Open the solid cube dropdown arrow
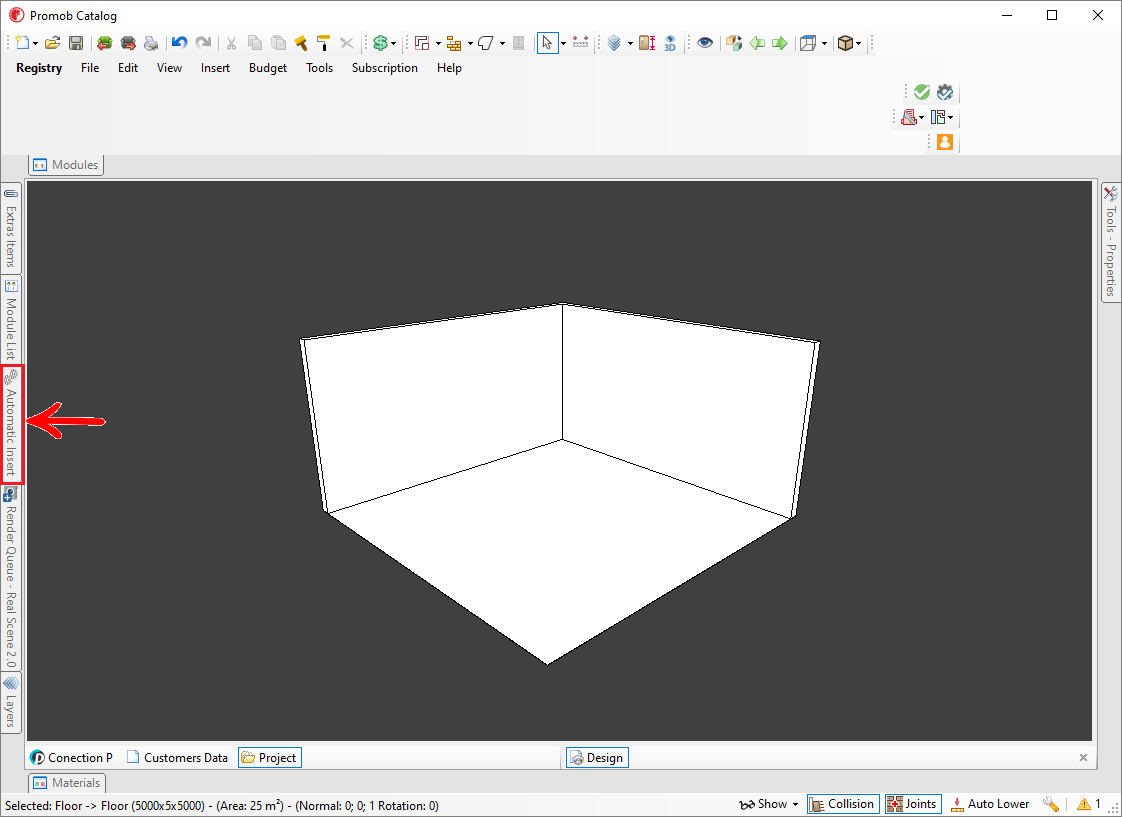Viewport: 1122px width, 817px height. tap(859, 44)
